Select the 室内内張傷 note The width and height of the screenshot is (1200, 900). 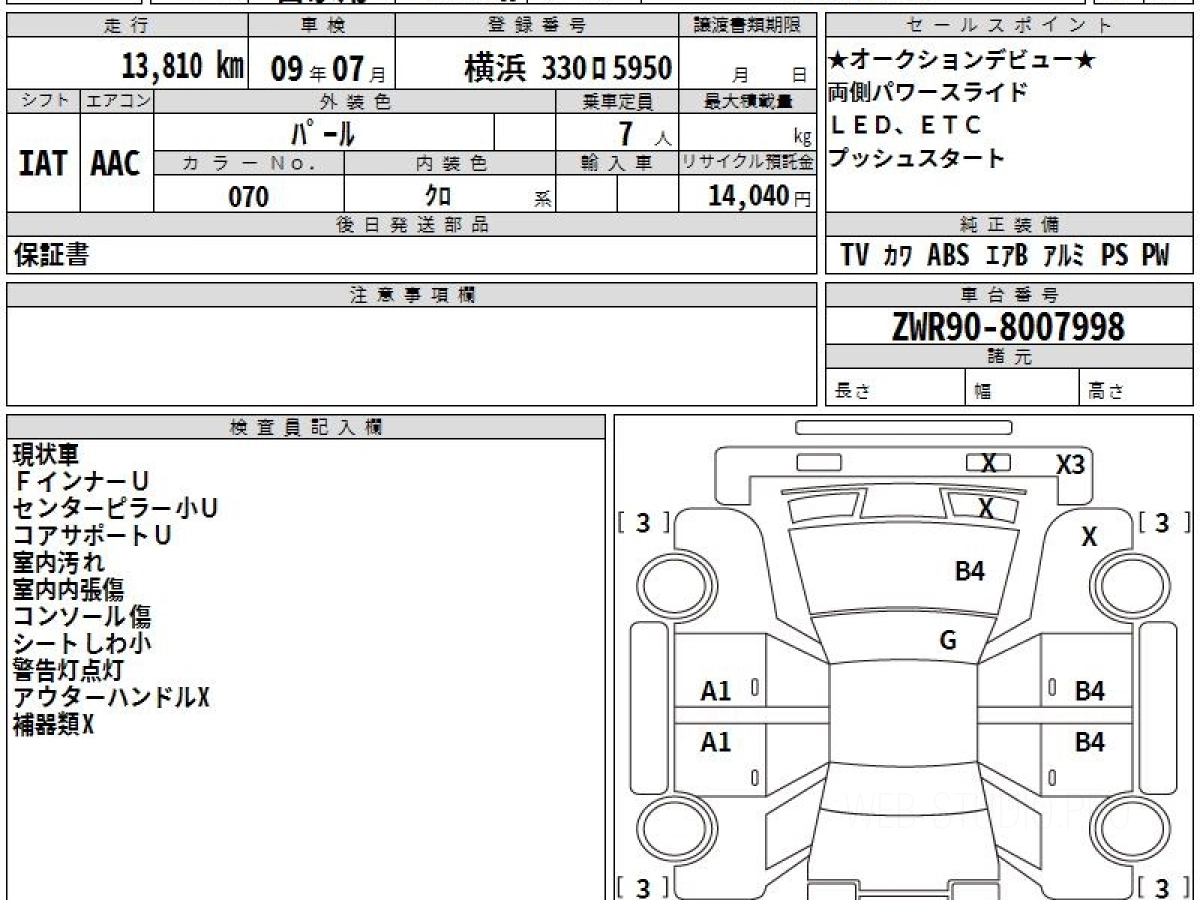tap(69, 589)
